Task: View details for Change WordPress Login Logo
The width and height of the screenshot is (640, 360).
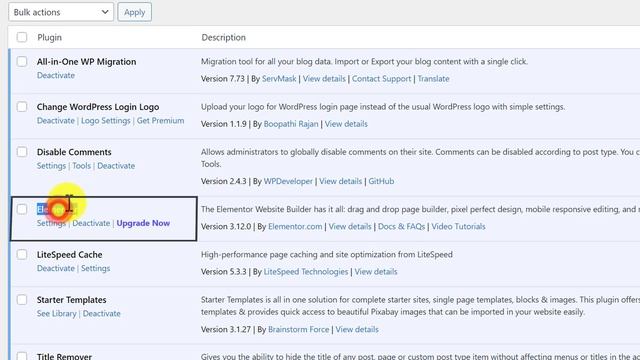Action: tap(346, 124)
